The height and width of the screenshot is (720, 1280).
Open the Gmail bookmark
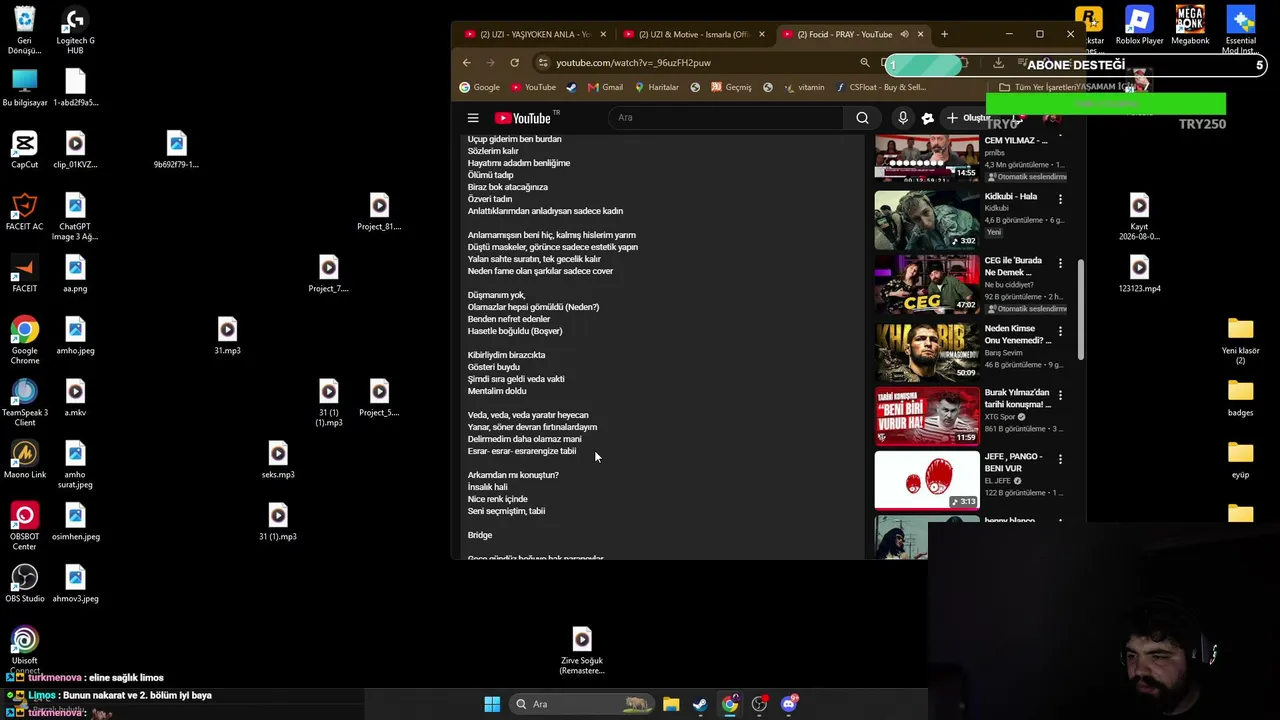coord(606,87)
